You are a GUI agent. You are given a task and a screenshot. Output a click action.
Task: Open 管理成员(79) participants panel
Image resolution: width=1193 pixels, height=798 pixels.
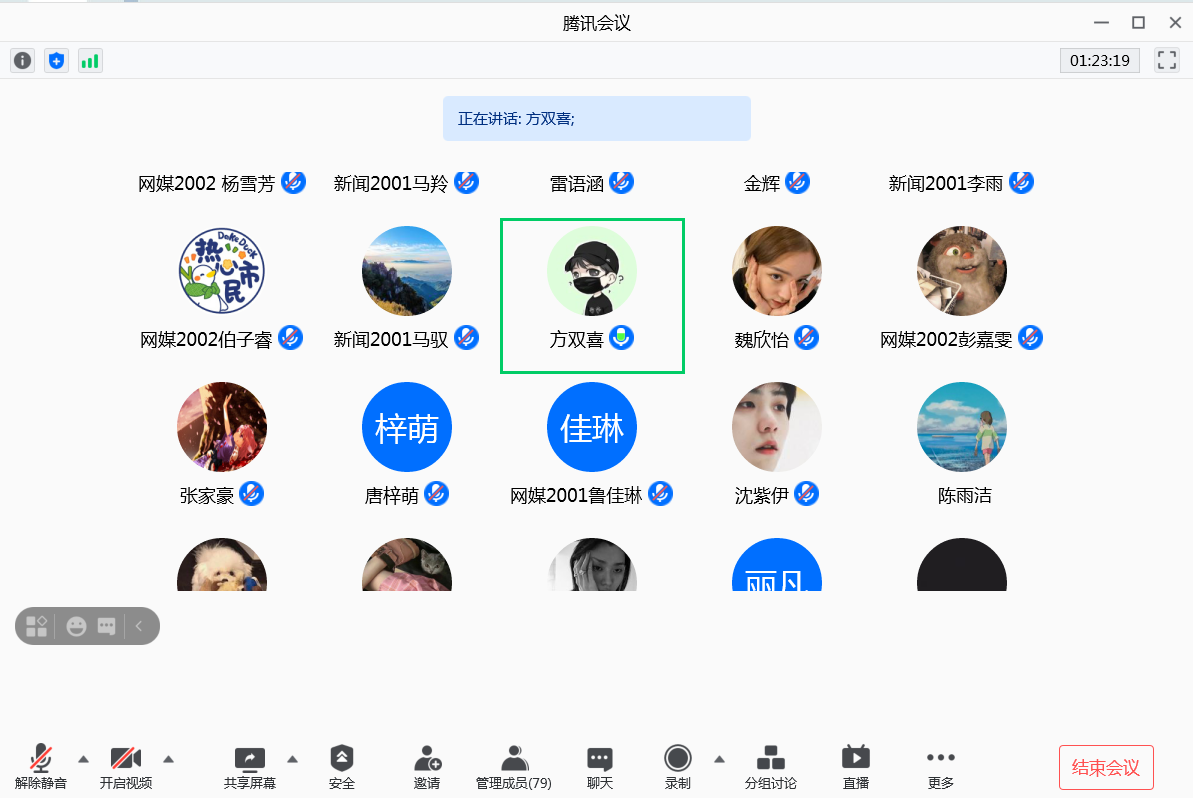(514, 766)
